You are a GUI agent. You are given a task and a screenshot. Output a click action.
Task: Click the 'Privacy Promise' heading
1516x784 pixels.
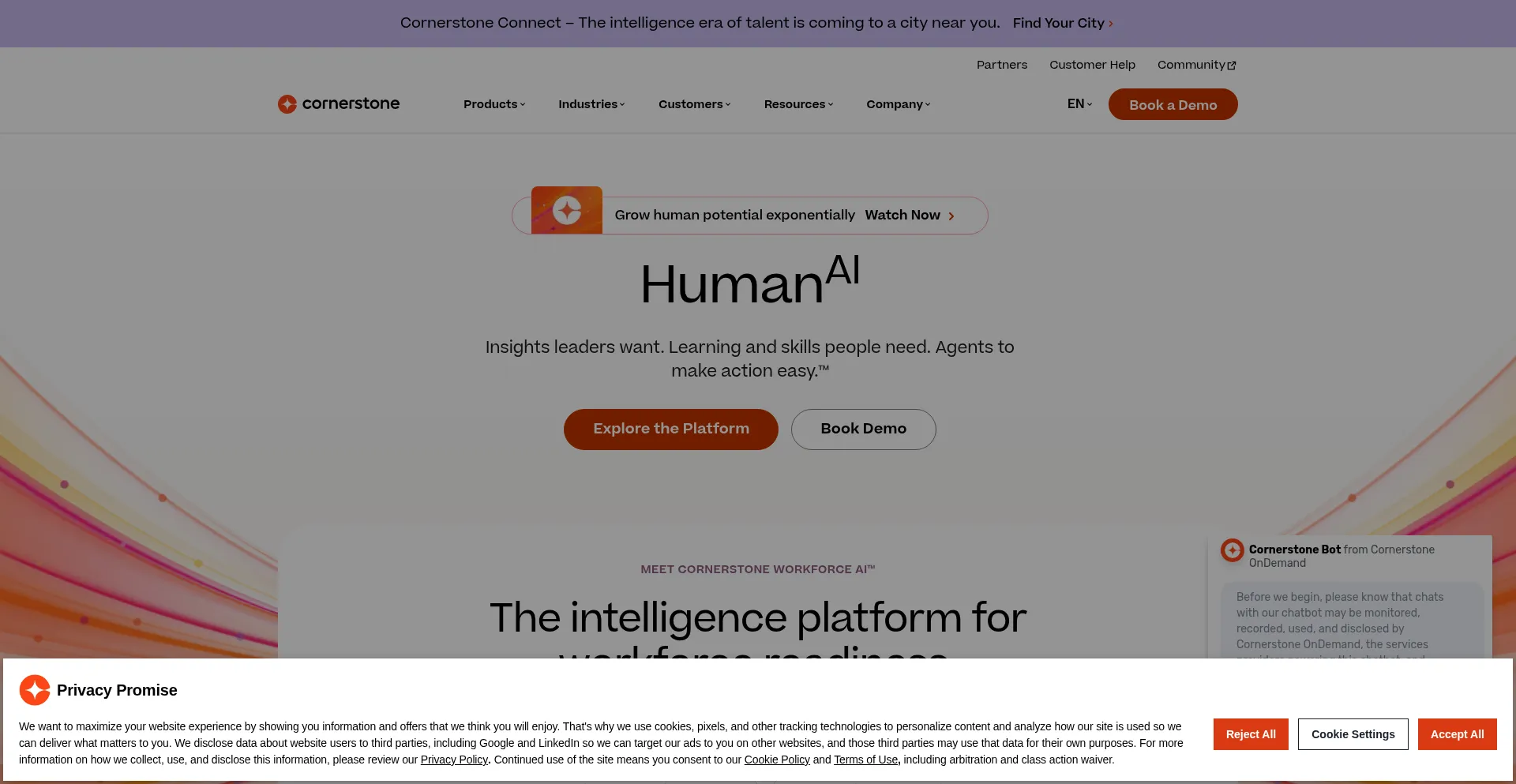tap(117, 690)
